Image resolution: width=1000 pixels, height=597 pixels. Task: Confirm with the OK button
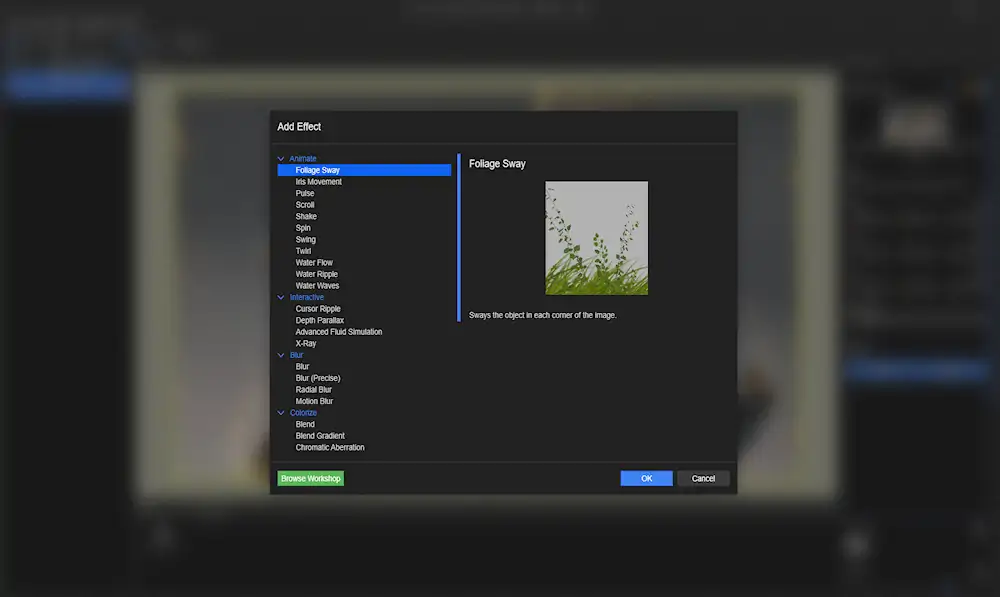646,478
